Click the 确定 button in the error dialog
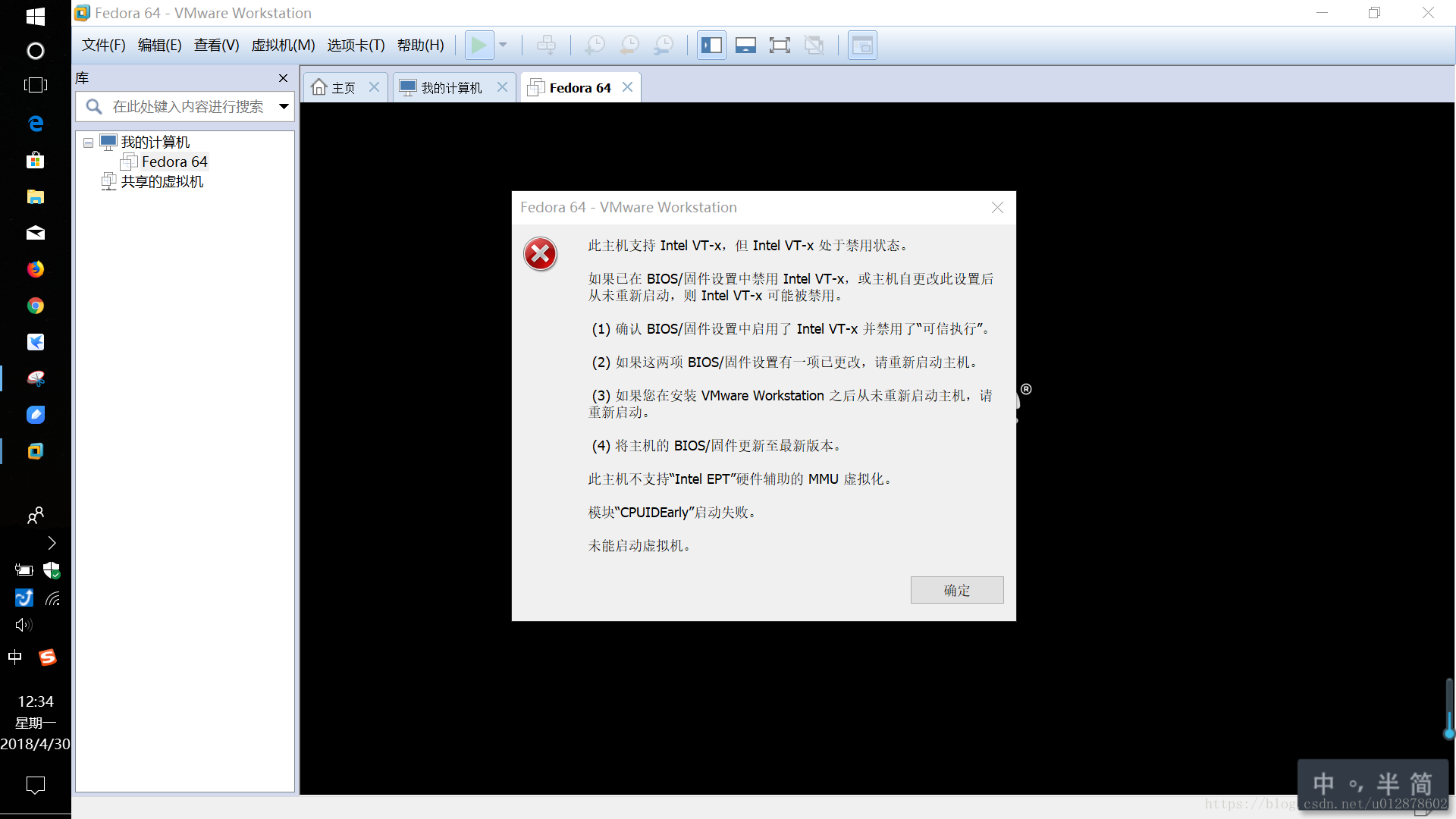 [x=957, y=590]
